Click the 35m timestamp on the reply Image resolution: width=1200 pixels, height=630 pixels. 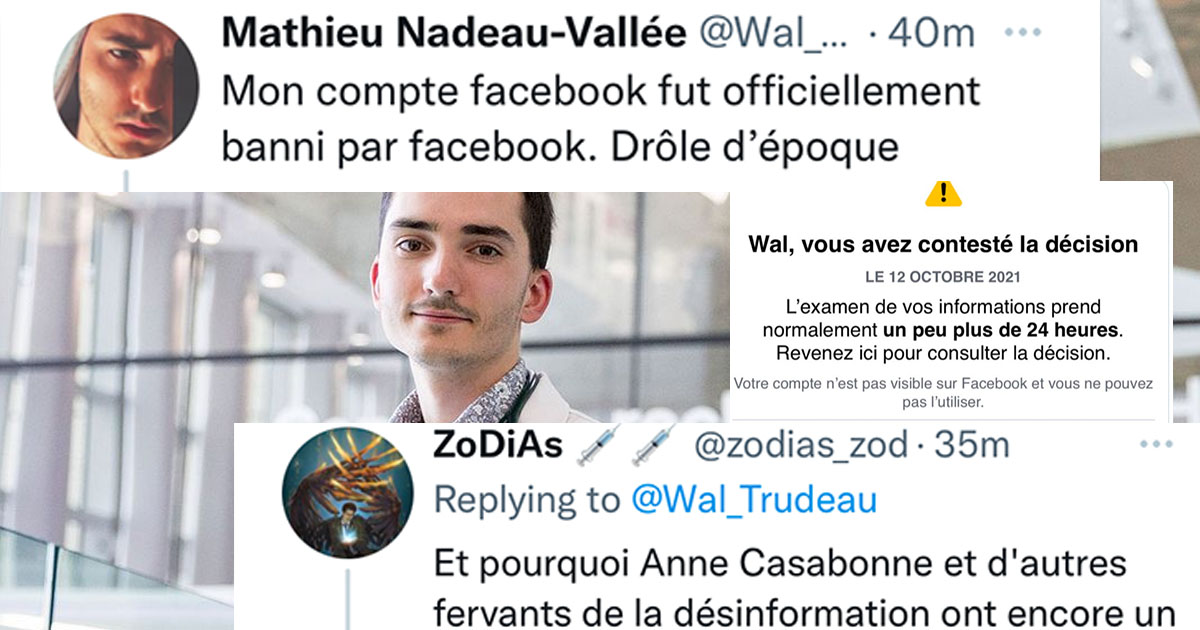point(969,446)
